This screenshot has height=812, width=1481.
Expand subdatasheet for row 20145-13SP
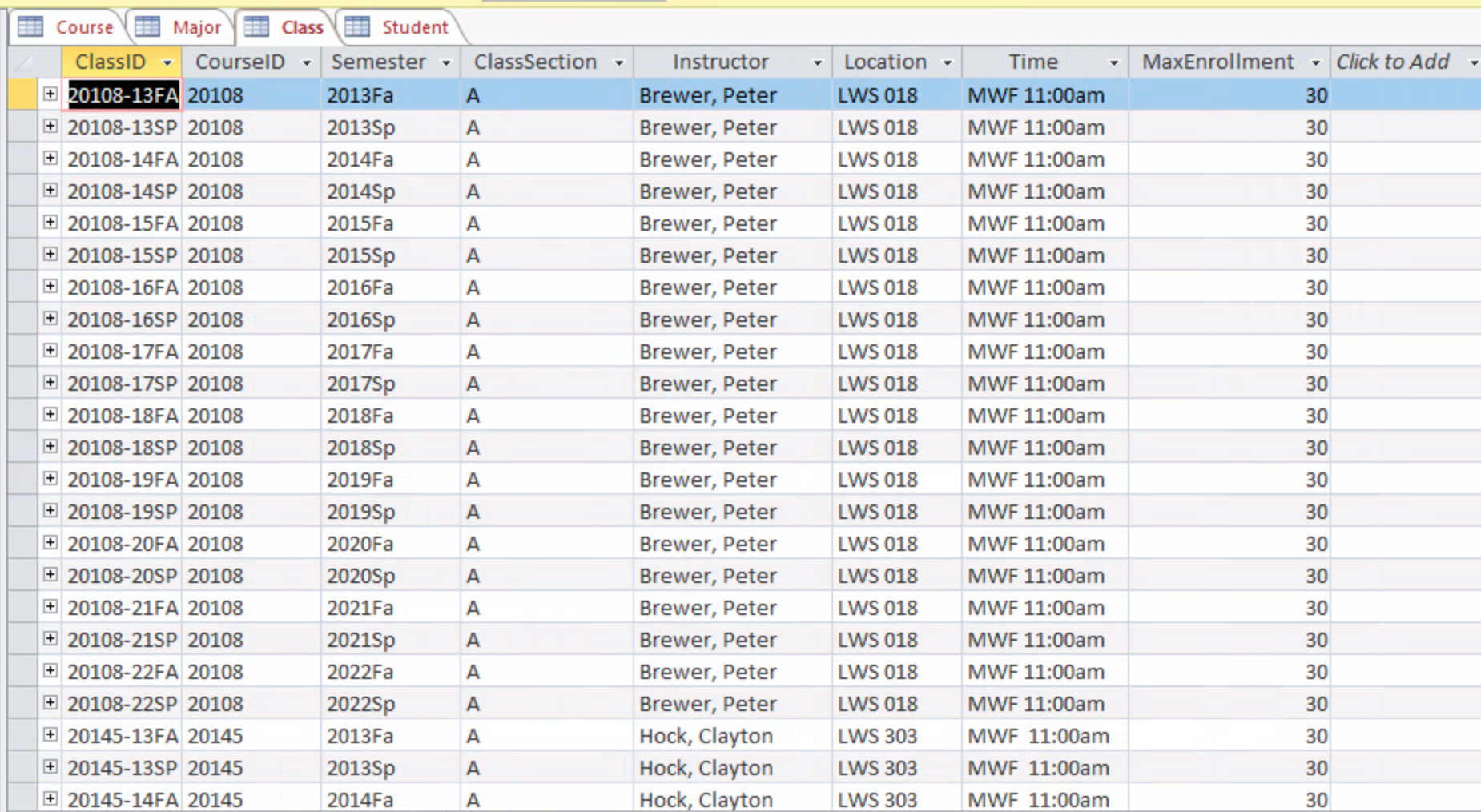pos(50,767)
